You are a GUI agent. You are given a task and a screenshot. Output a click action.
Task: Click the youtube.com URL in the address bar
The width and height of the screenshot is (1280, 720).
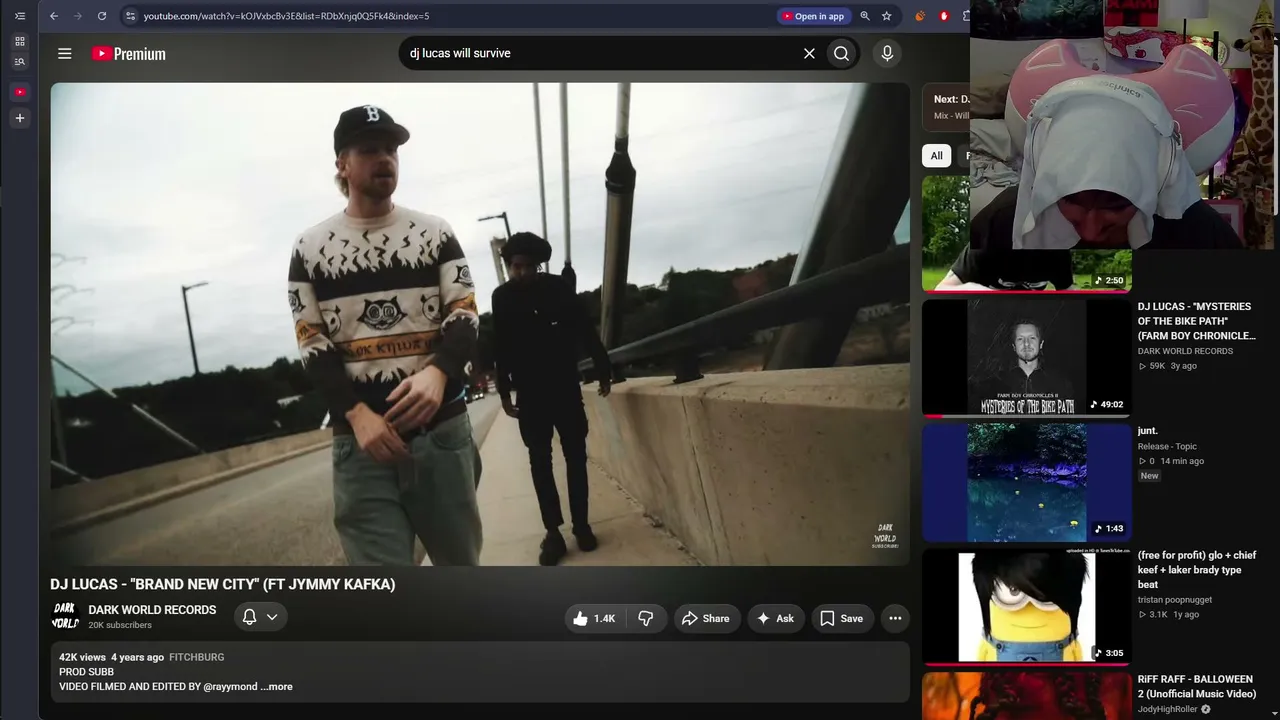click(x=286, y=16)
